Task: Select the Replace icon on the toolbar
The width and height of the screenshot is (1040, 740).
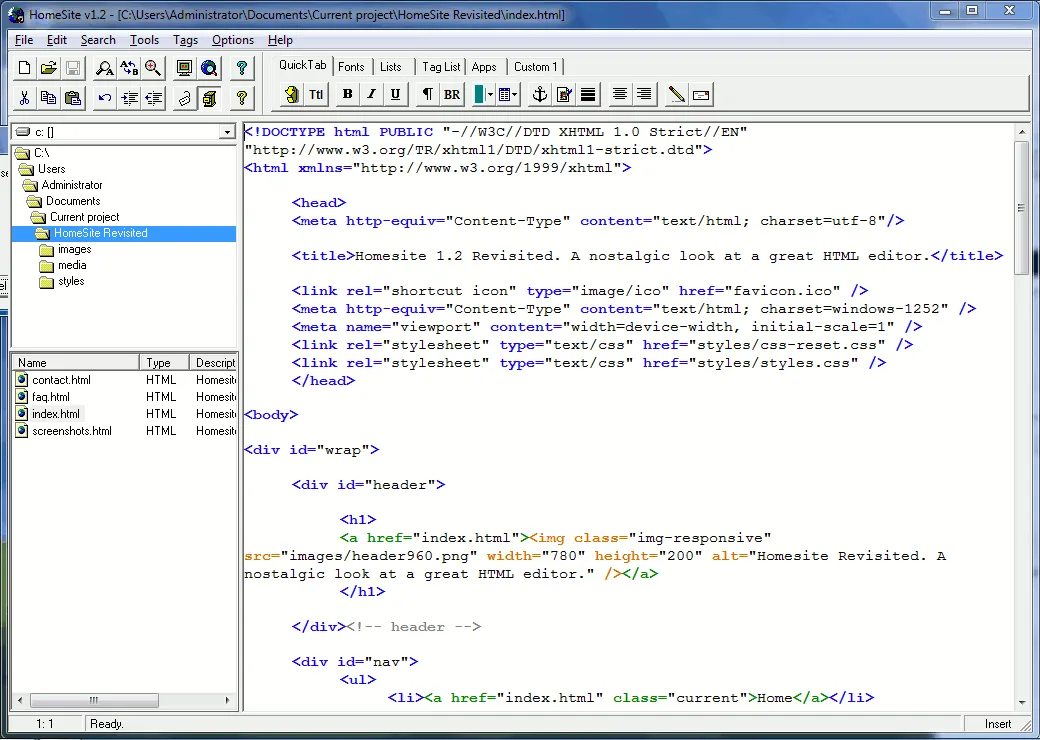Action: [x=129, y=67]
